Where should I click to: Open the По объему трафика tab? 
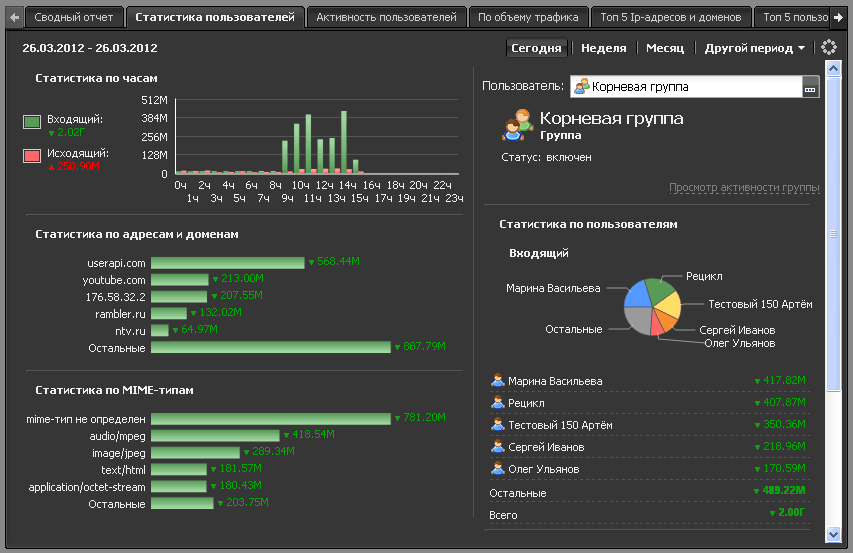click(x=528, y=17)
